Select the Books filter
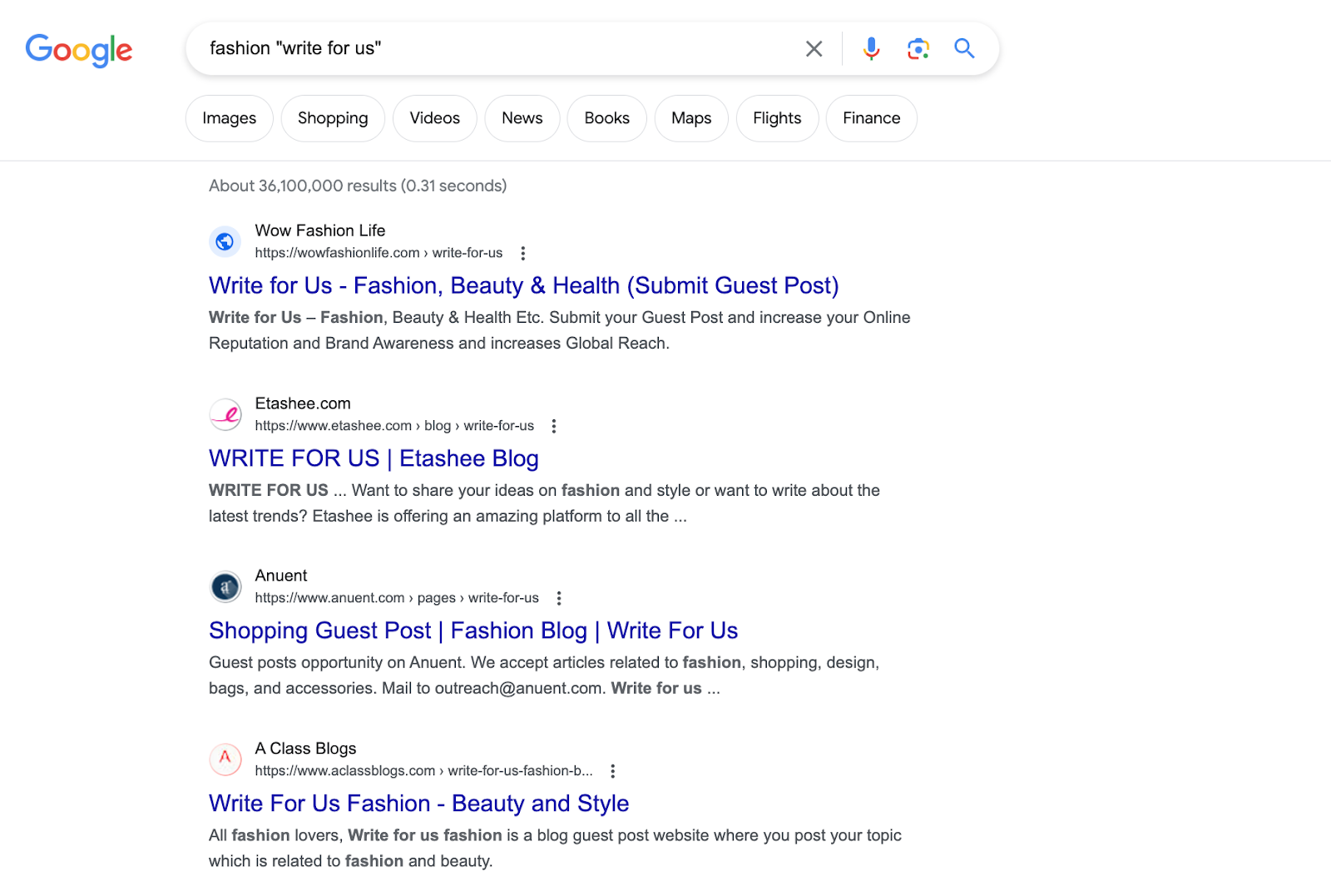Image resolution: width=1331 pixels, height=896 pixels. [606, 118]
